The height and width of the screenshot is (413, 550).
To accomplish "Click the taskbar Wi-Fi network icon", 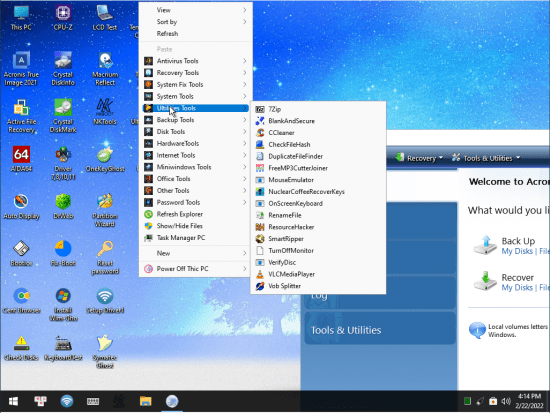I will [67, 401].
